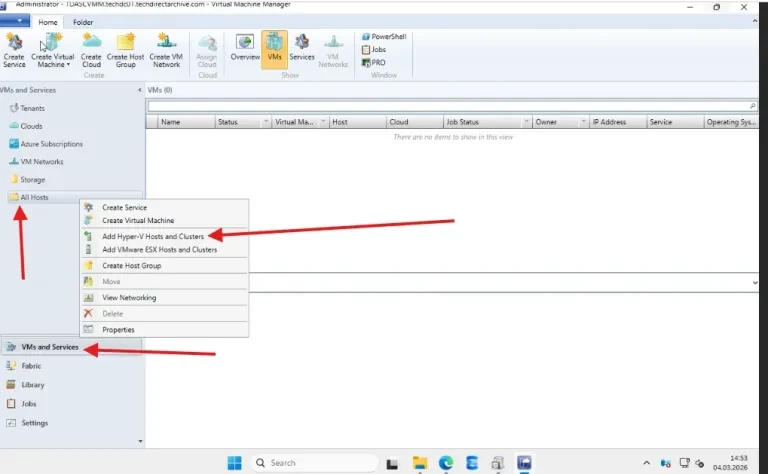Image resolution: width=768 pixels, height=474 pixels.
Task: Open File Explorer from taskbar
Action: click(x=420, y=463)
